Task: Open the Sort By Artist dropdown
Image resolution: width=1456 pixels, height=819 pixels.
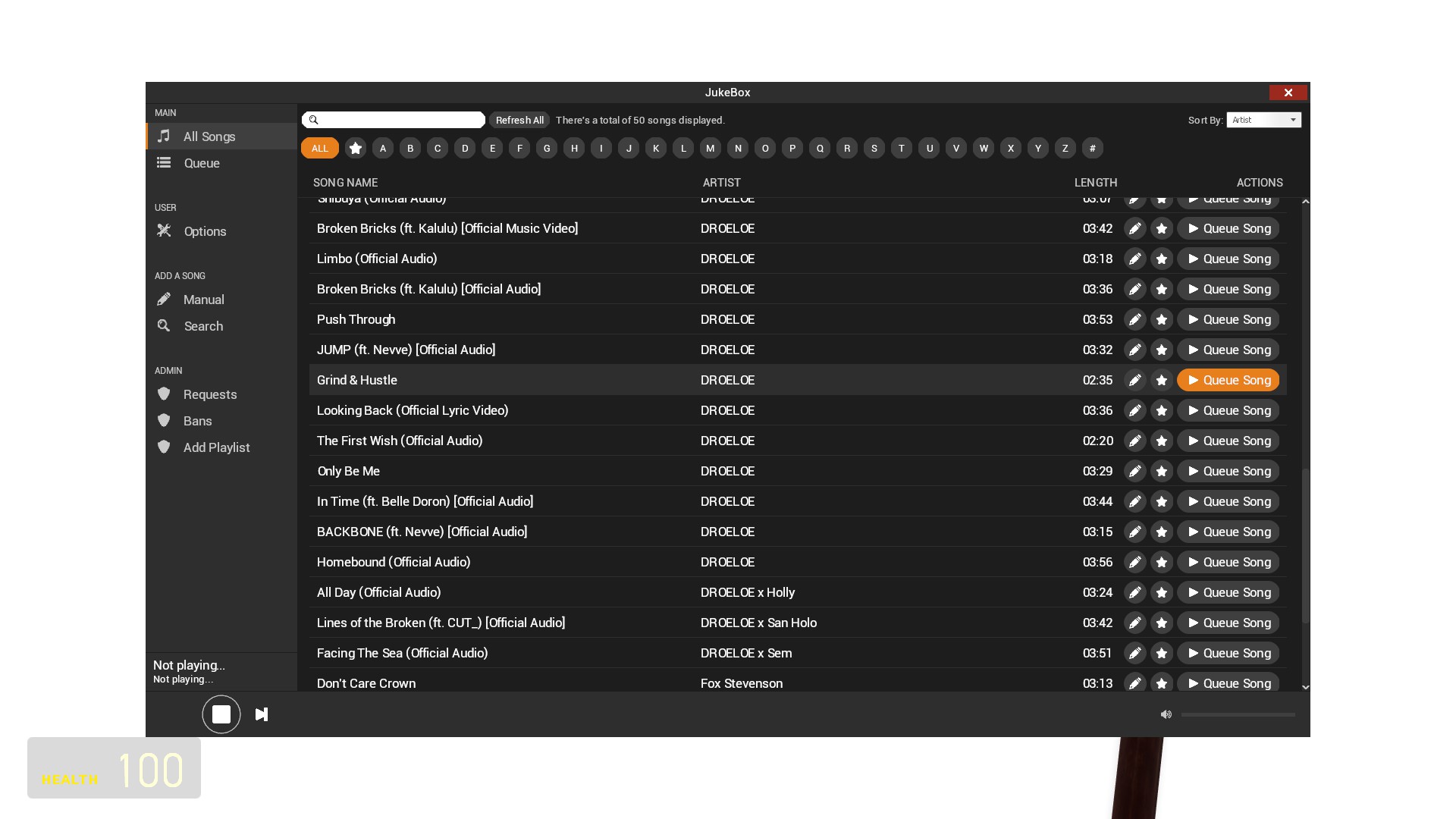Action: pos(1263,120)
